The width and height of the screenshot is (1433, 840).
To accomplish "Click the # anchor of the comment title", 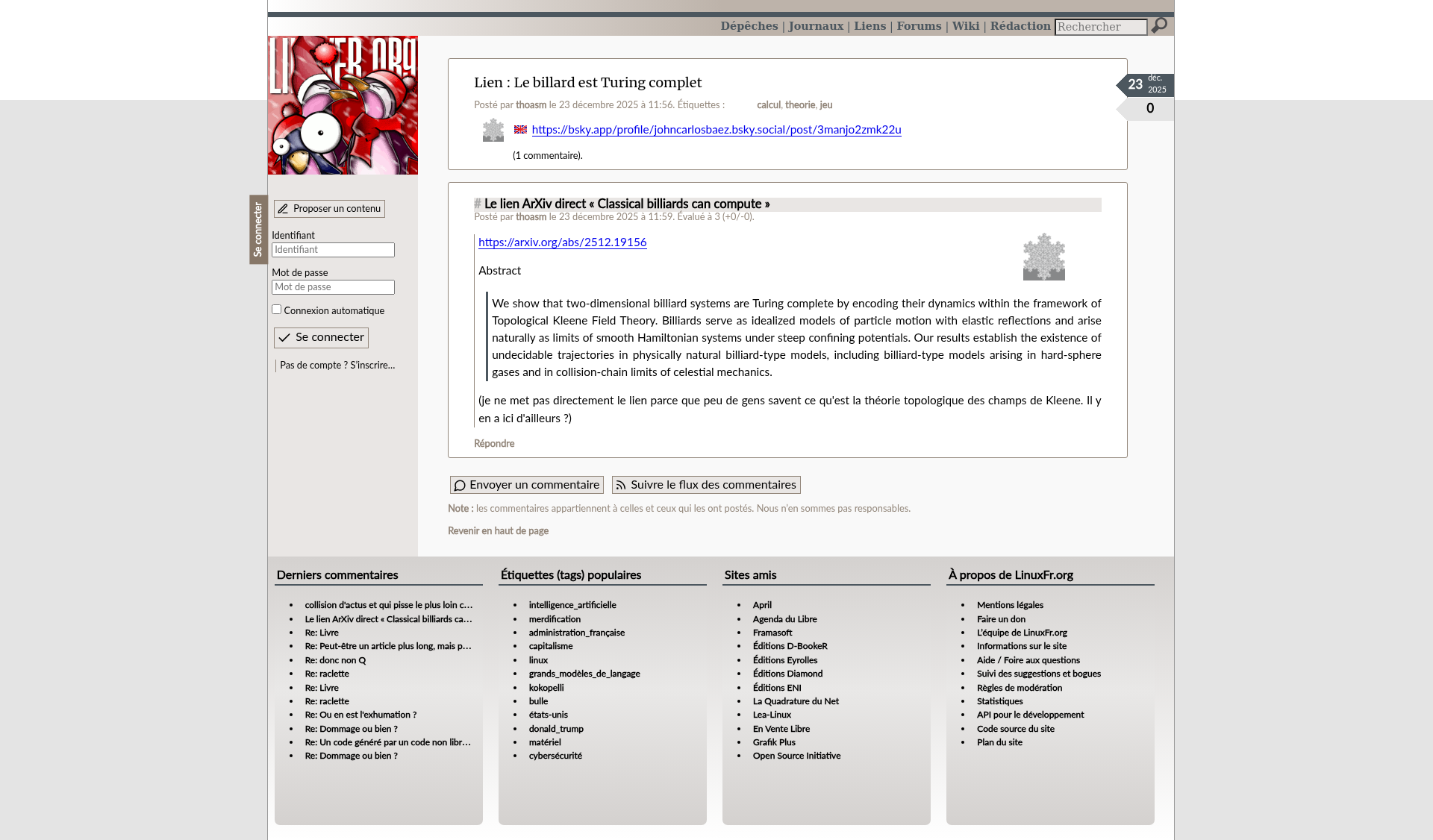I will point(478,204).
